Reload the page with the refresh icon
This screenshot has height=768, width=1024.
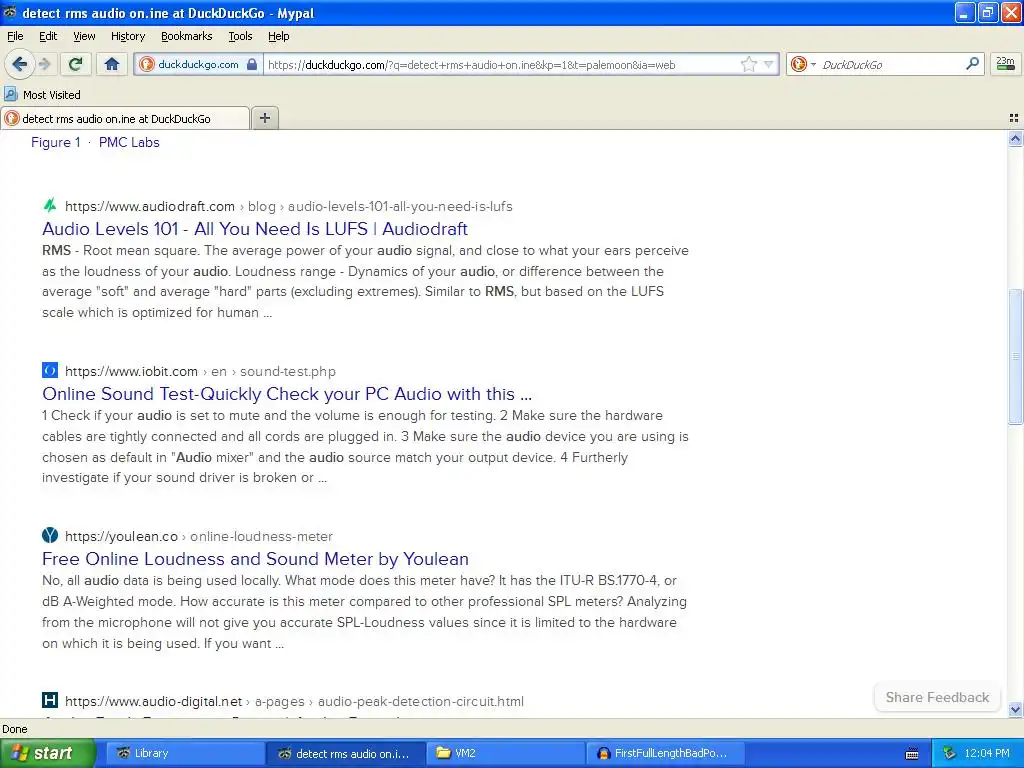pyautogui.click(x=76, y=64)
